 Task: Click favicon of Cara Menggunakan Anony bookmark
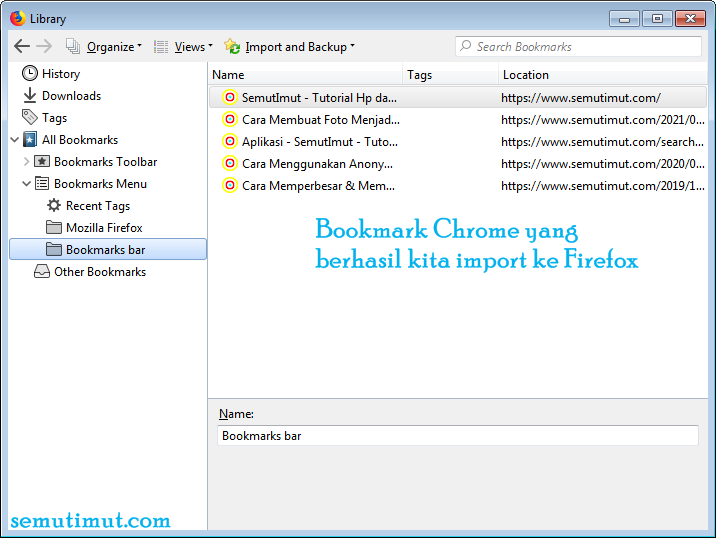click(x=230, y=164)
